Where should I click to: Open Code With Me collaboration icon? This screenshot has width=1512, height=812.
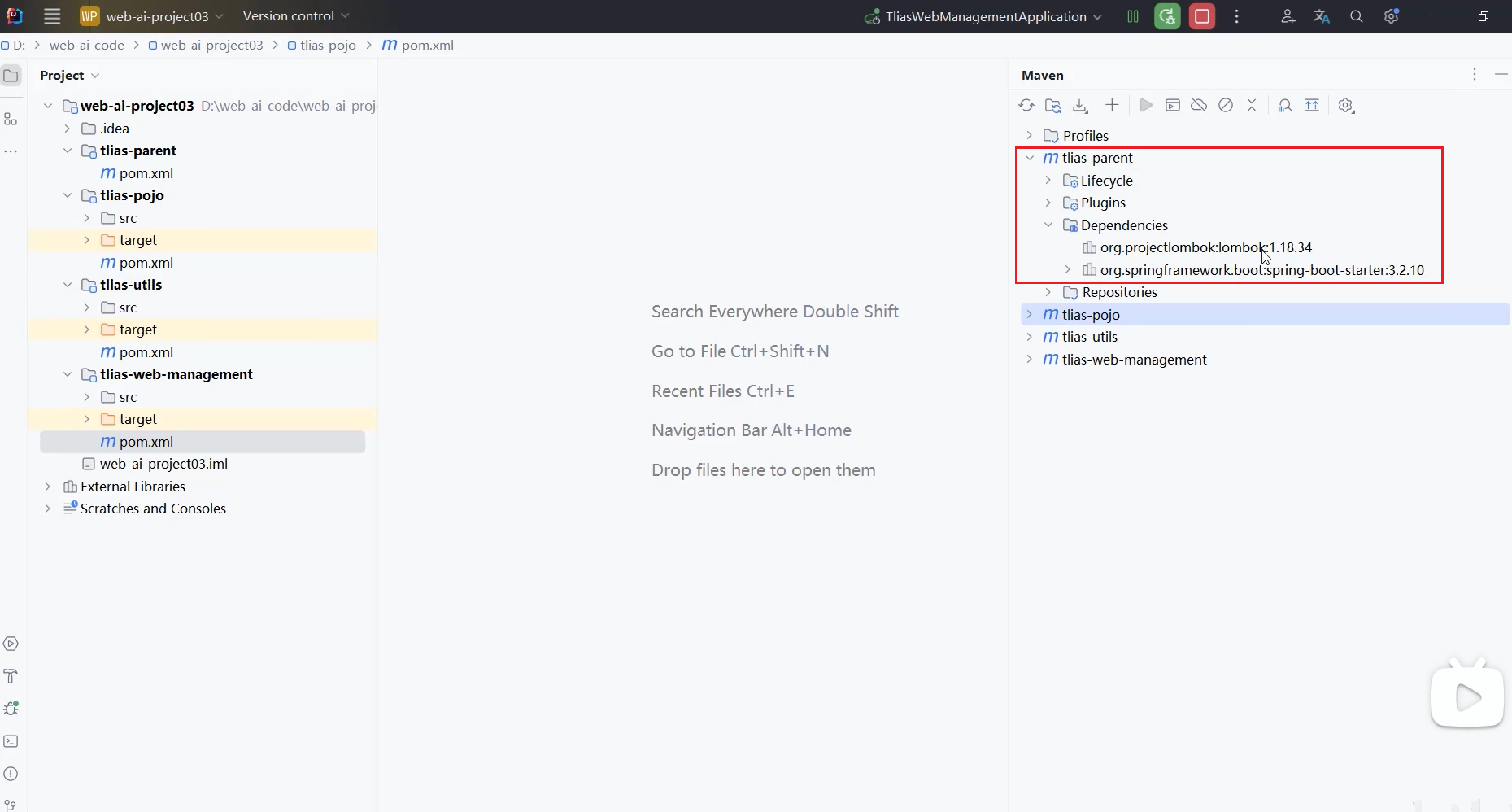pos(1288,16)
